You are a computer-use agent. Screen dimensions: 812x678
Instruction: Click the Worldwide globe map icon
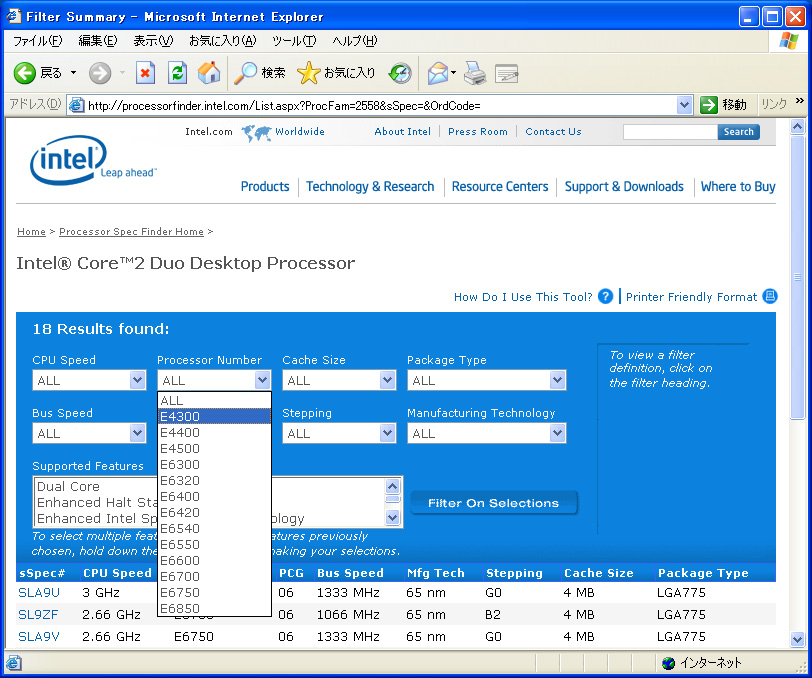click(256, 133)
